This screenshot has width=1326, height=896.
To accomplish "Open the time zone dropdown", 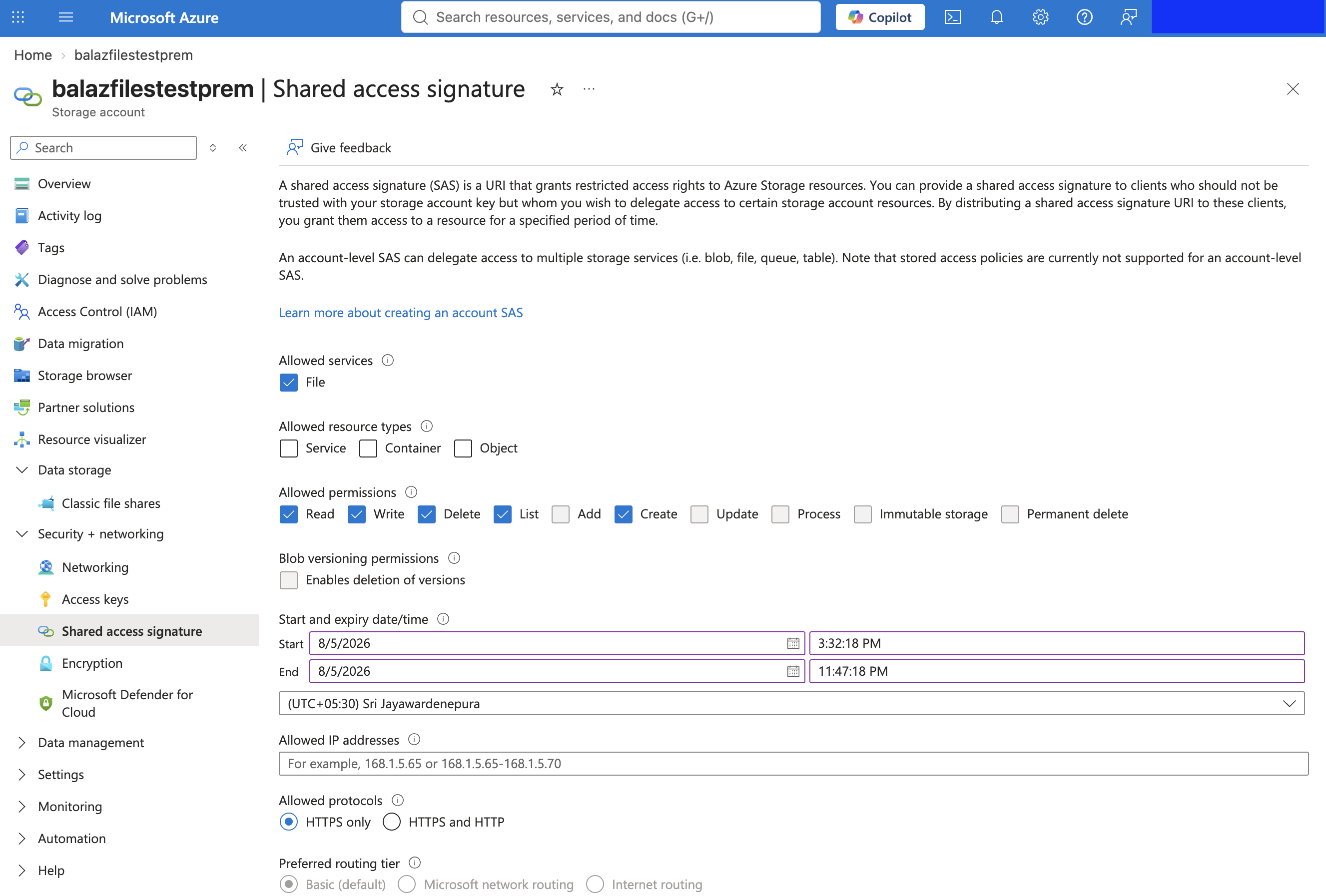I will pyautogui.click(x=791, y=703).
